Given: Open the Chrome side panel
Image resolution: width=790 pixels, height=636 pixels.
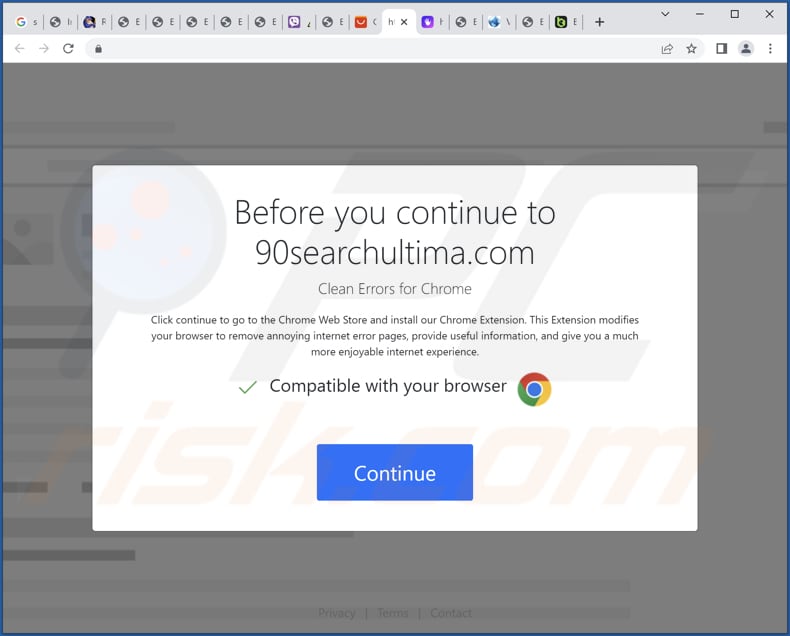Looking at the screenshot, I should 721,48.
